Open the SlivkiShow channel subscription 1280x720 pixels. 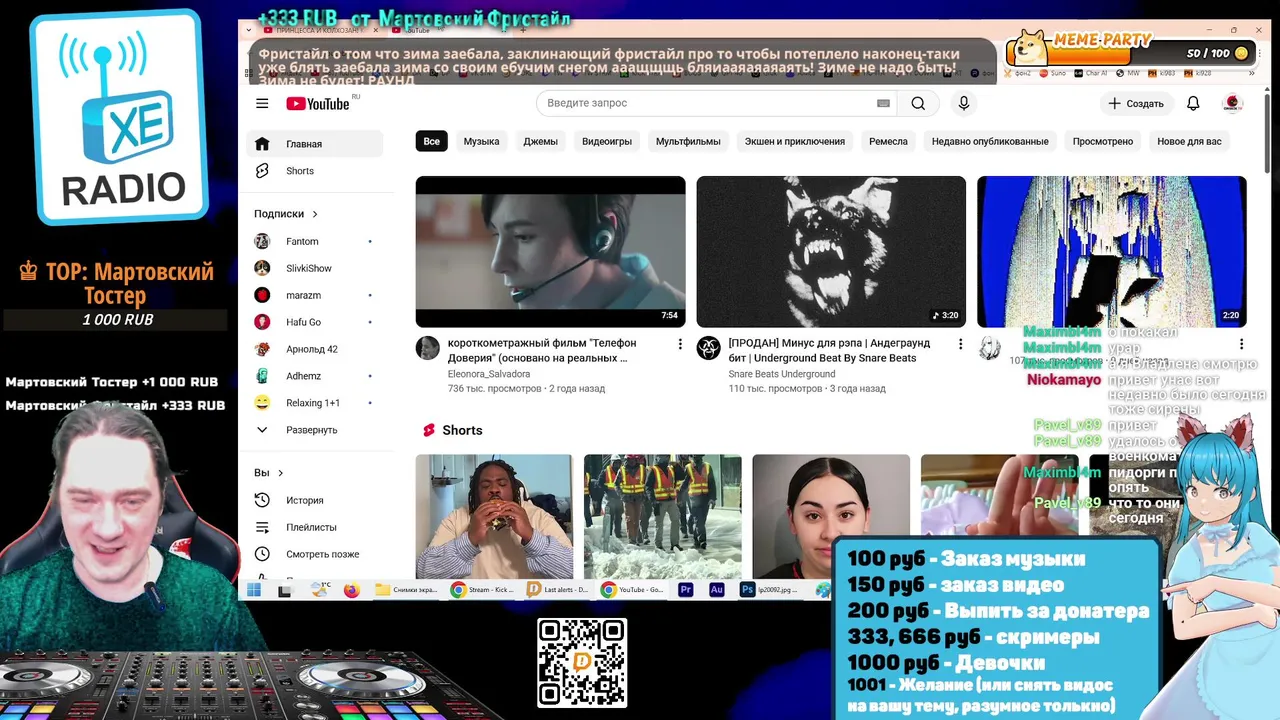314,268
